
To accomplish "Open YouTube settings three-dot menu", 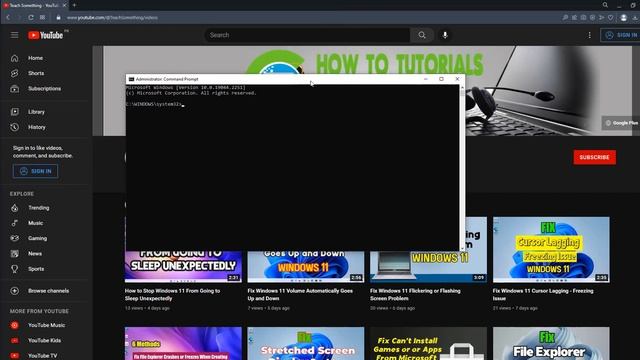I will 589,35.
